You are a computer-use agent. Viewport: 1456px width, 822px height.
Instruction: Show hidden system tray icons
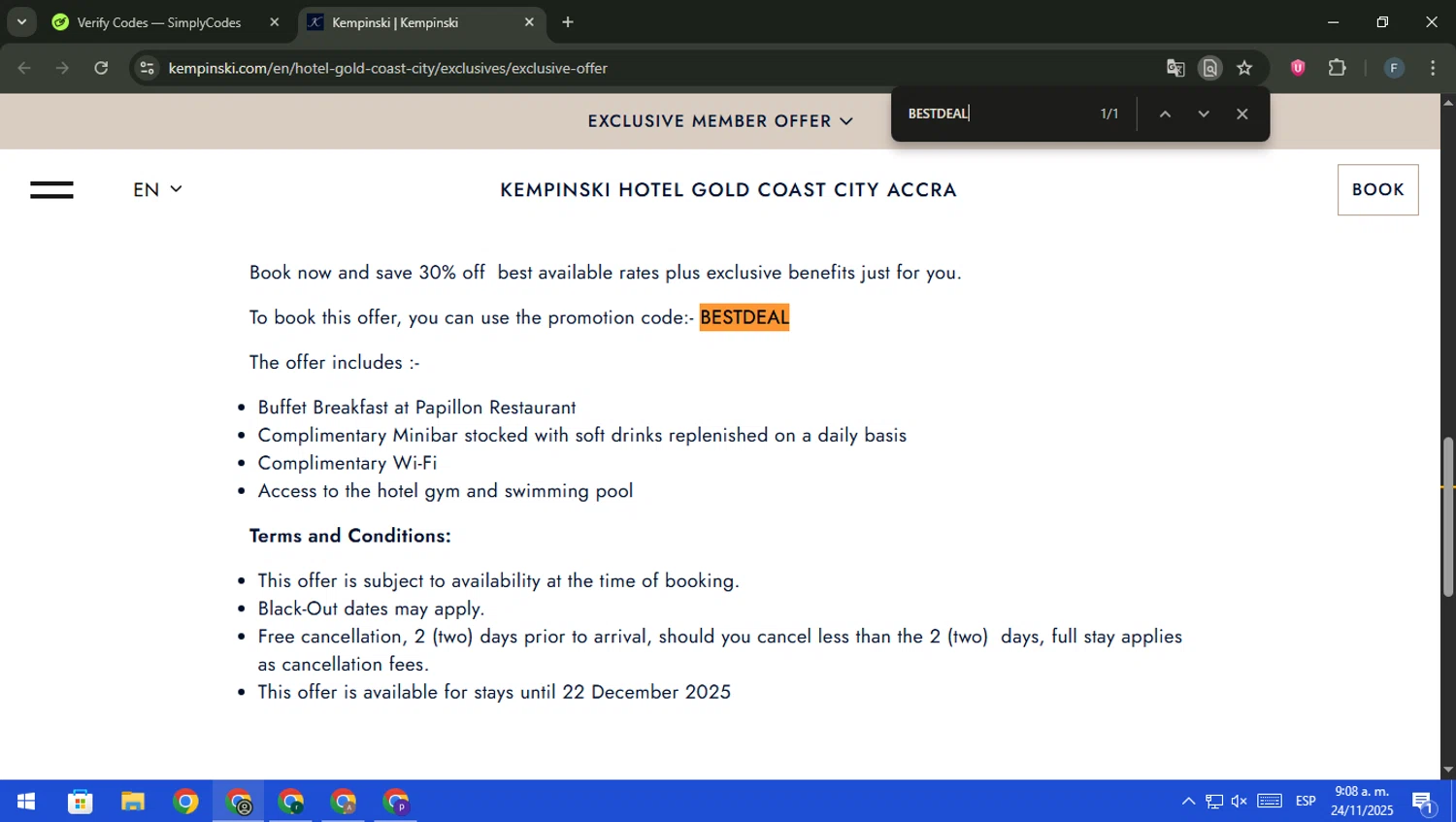click(1188, 802)
